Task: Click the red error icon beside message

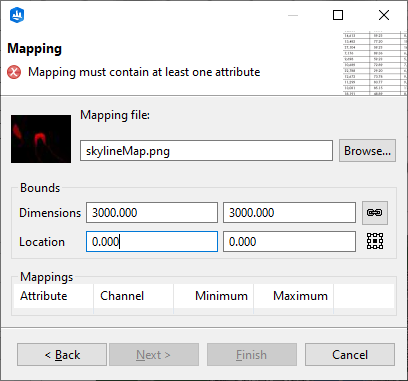Action: tap(14, 72)
